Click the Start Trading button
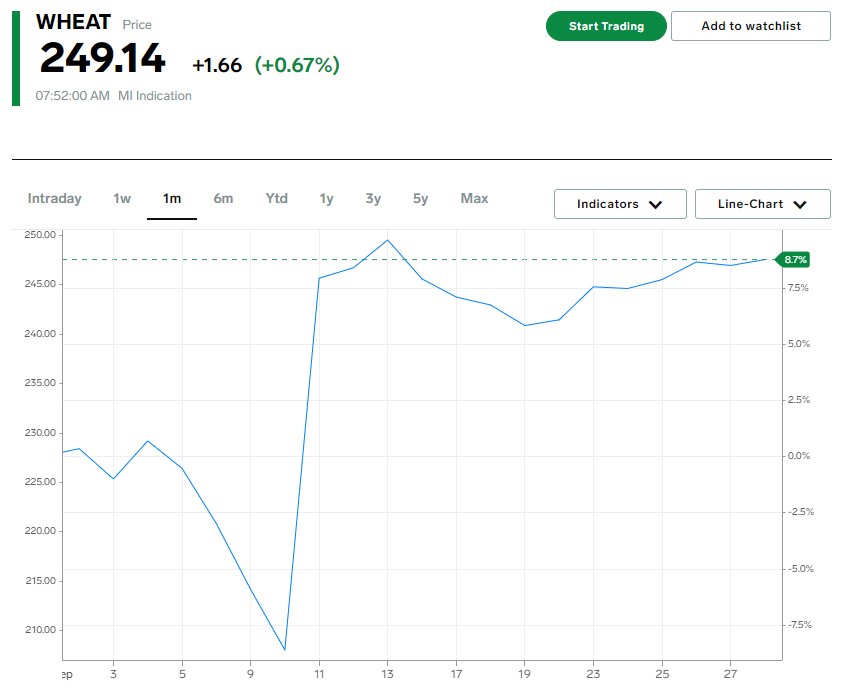842x692 pixels. pyautogui.click(x=606, y=26)
